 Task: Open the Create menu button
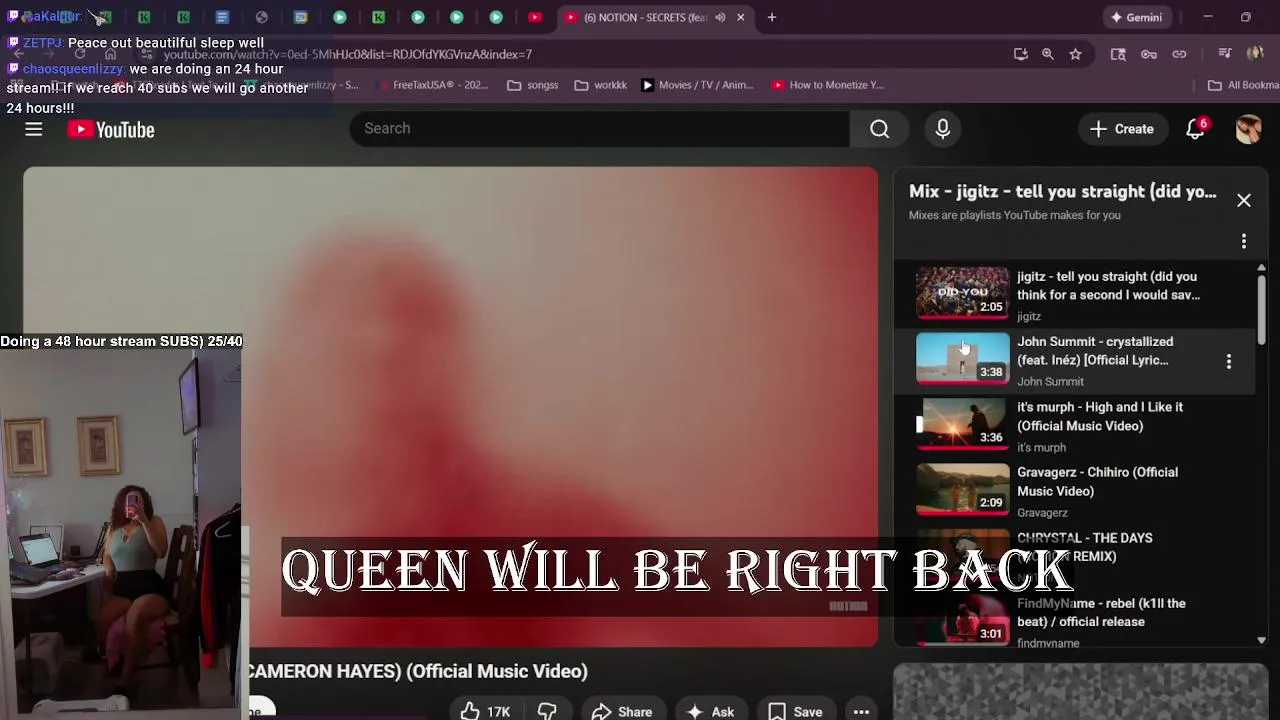pos(1122,129)
